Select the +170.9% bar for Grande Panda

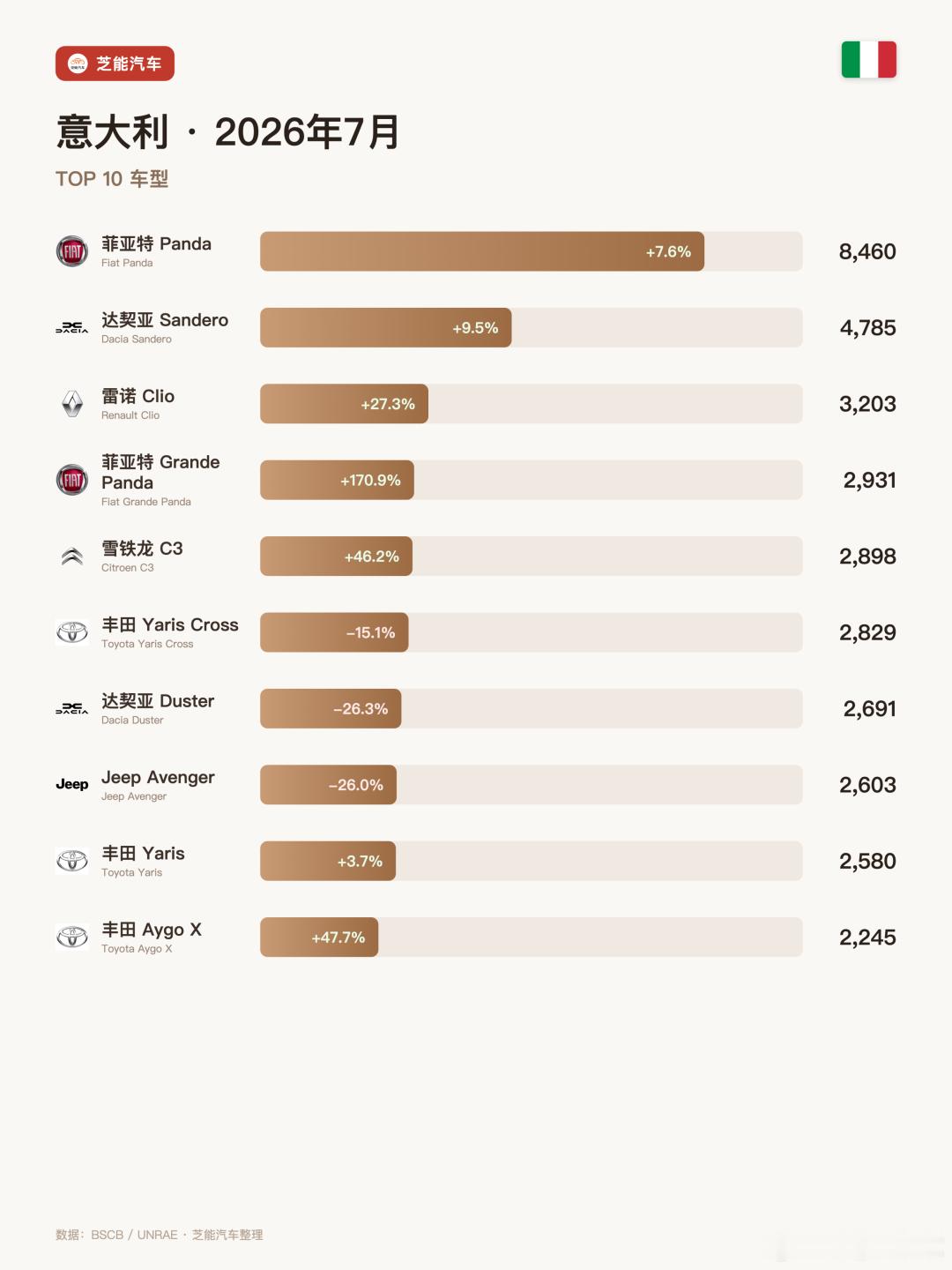(x=337, y=480)
